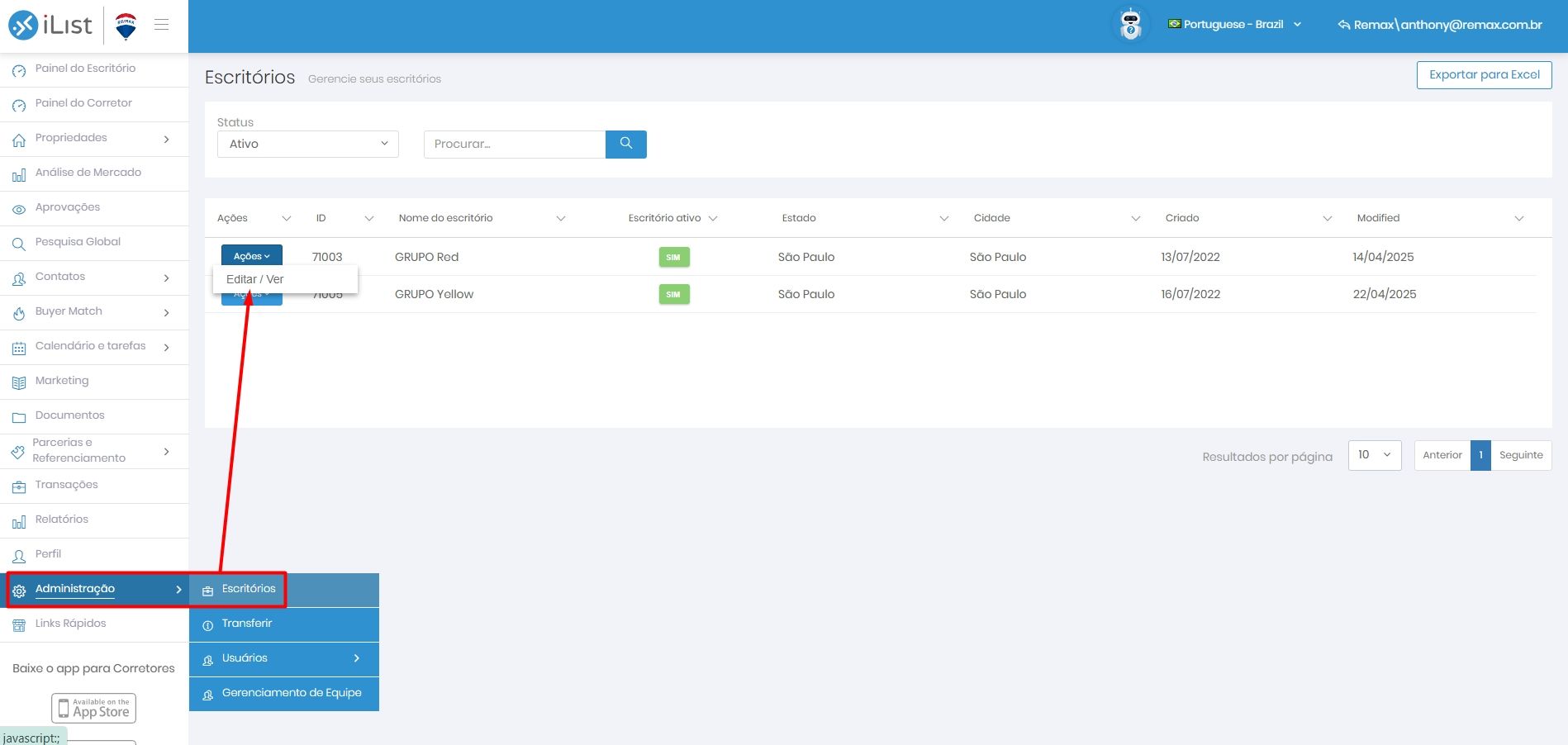Focus the Procurar search field

[515, 144]
